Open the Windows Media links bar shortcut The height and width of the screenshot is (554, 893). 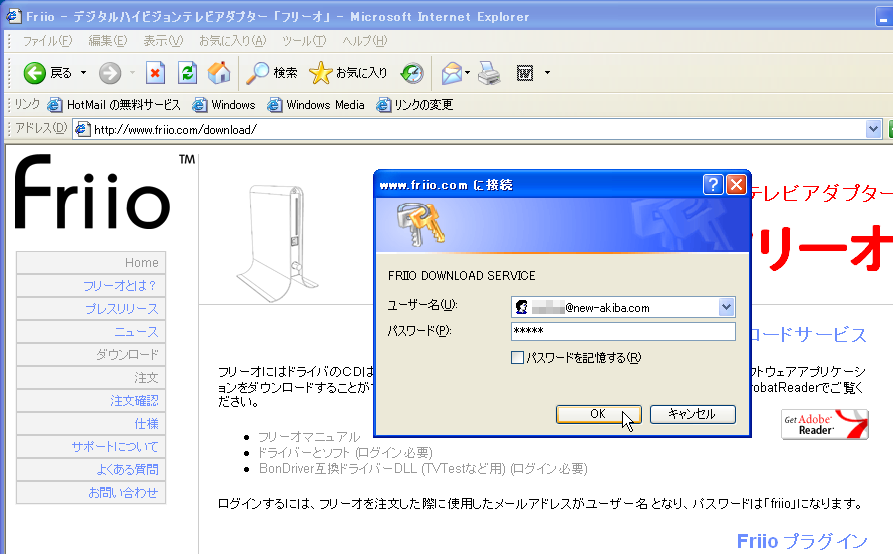(316, 105)
